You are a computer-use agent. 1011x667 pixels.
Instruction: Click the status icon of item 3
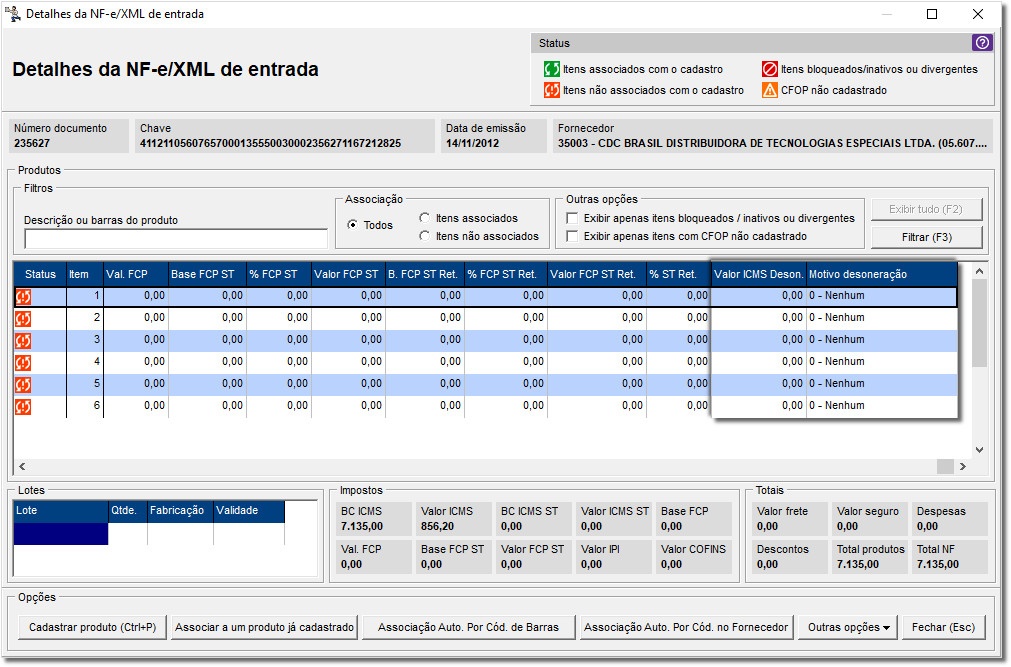(23, 341)
